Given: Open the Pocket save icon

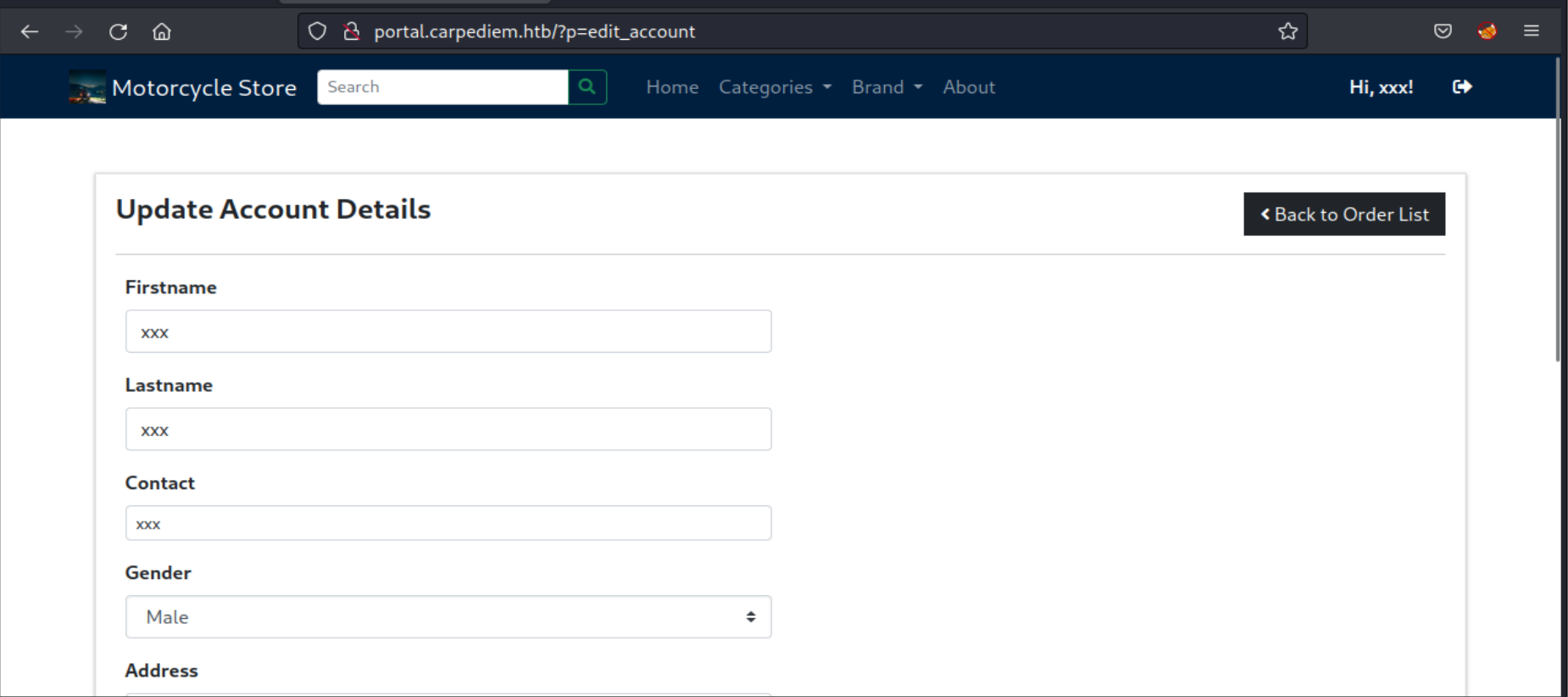Looking at the screenshot, I should pyautogui.click(x=1443, y=31).
